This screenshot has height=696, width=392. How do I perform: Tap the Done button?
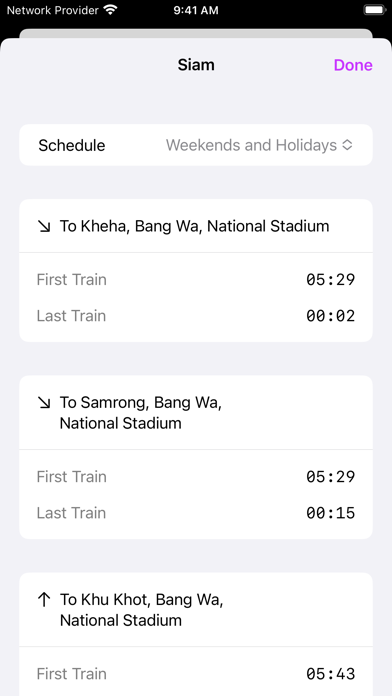(x=353, y=65)
